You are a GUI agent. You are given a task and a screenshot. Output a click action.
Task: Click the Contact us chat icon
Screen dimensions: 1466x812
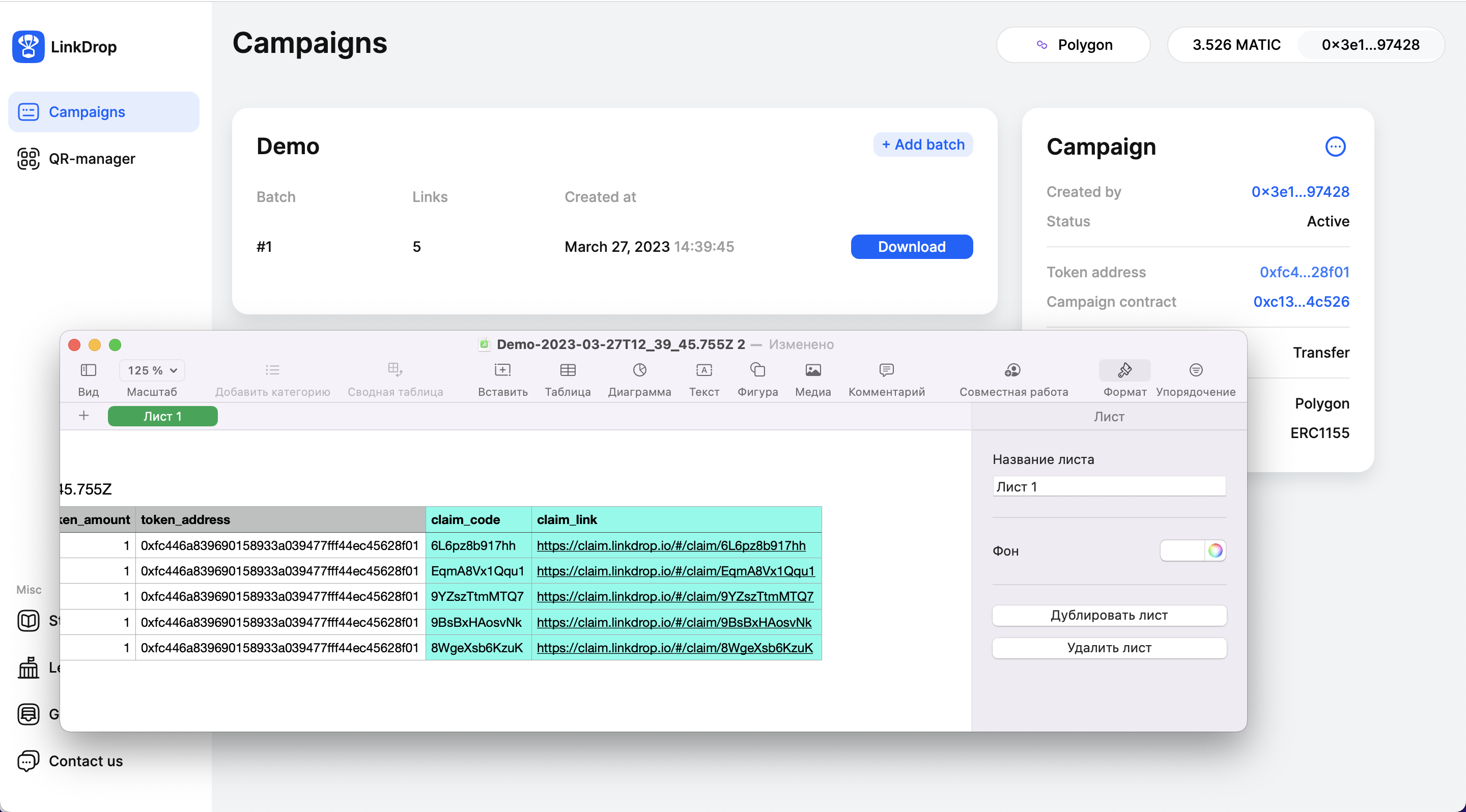(28, 761)
